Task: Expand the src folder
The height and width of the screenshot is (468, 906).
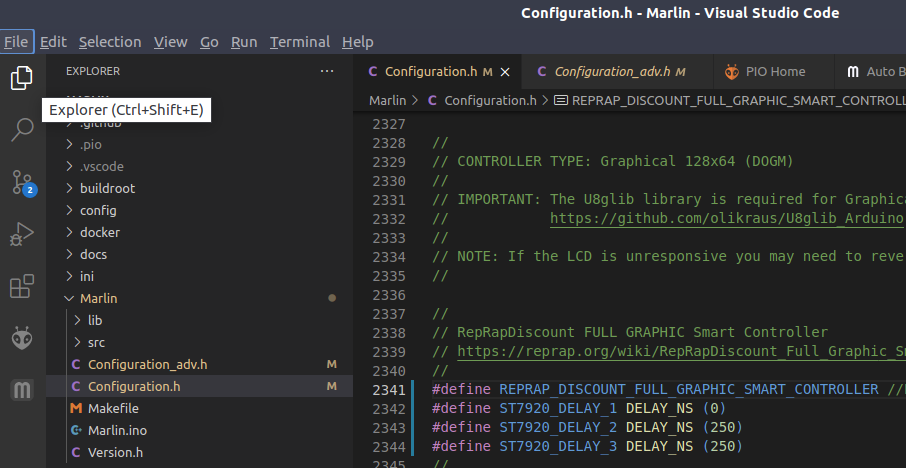Action: 199,342
